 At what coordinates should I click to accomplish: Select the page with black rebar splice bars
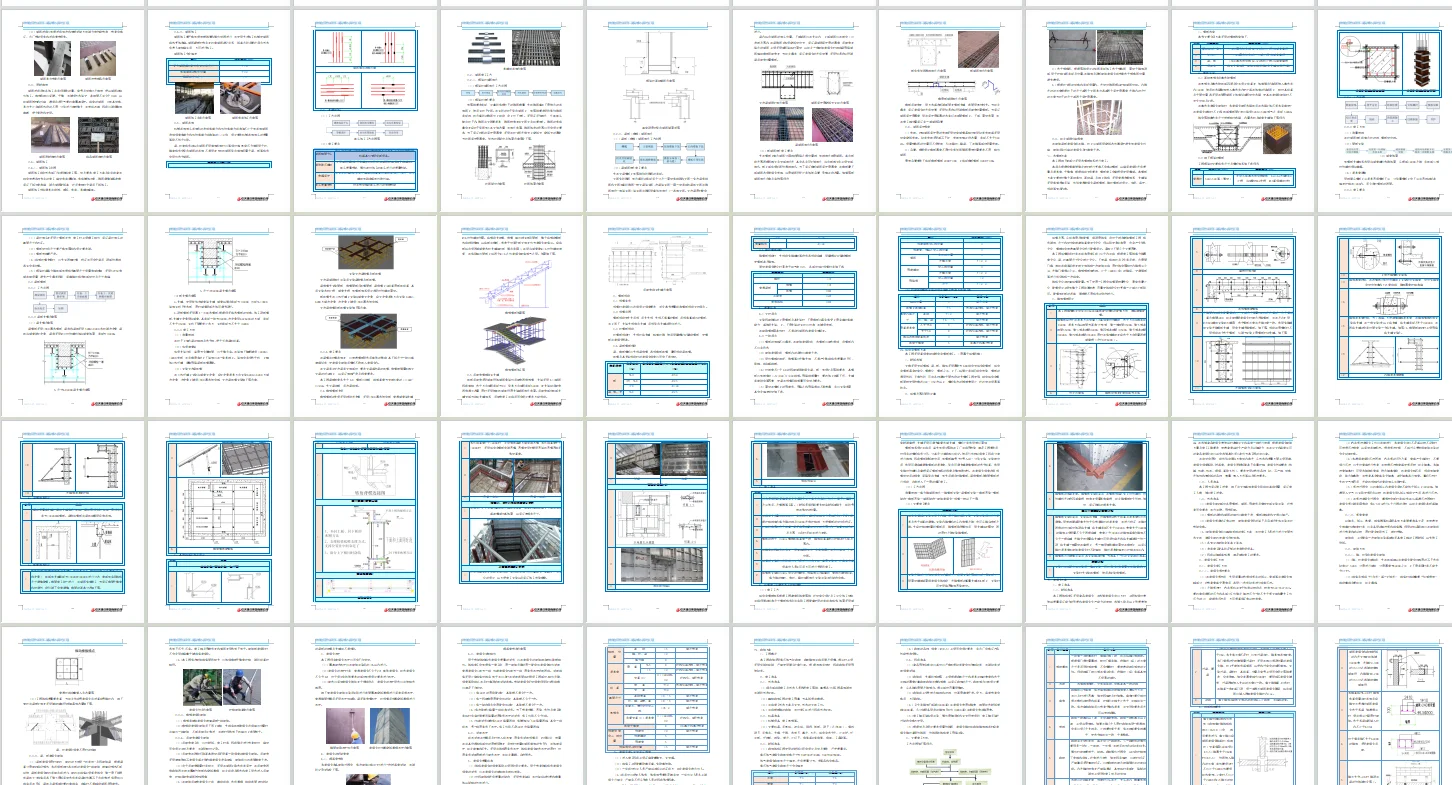[x=510, y=112]
